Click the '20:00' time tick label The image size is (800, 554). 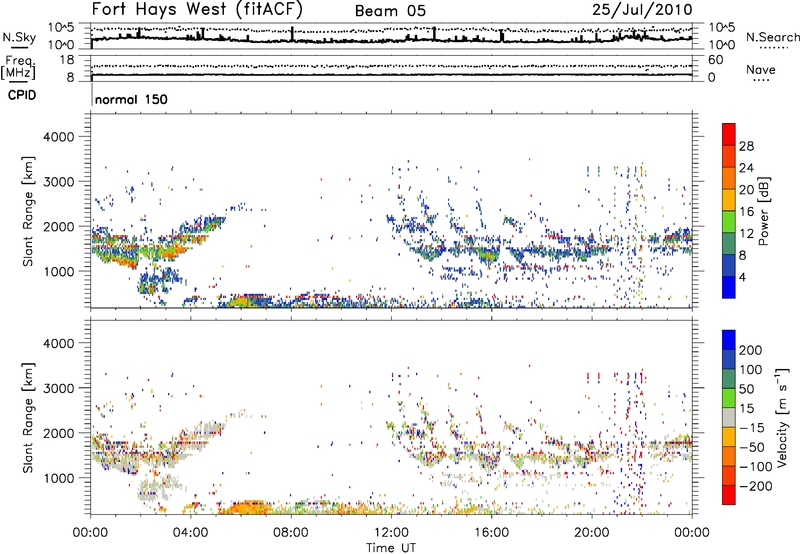592,533
